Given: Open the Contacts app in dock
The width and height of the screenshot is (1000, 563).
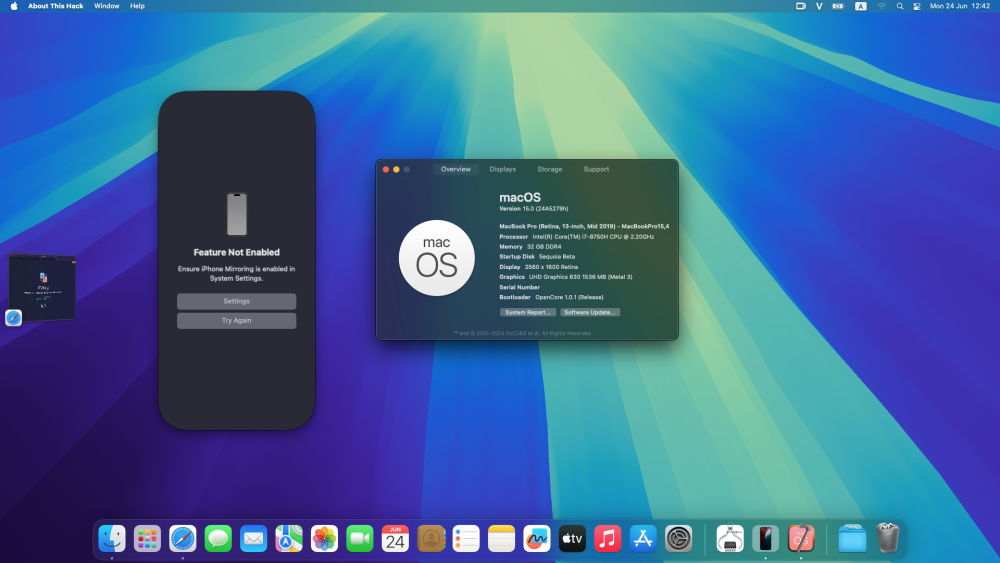Looking at the screenshot, I should [430, 539].
